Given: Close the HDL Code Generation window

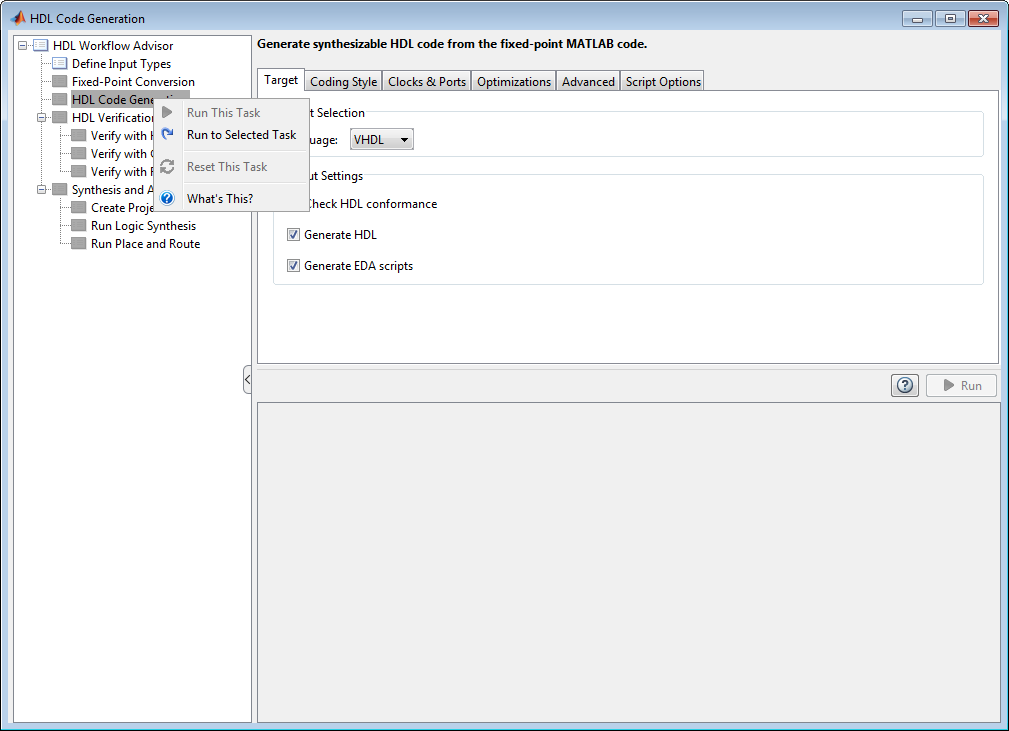Looking at the screenshot, I should [983, 19].
